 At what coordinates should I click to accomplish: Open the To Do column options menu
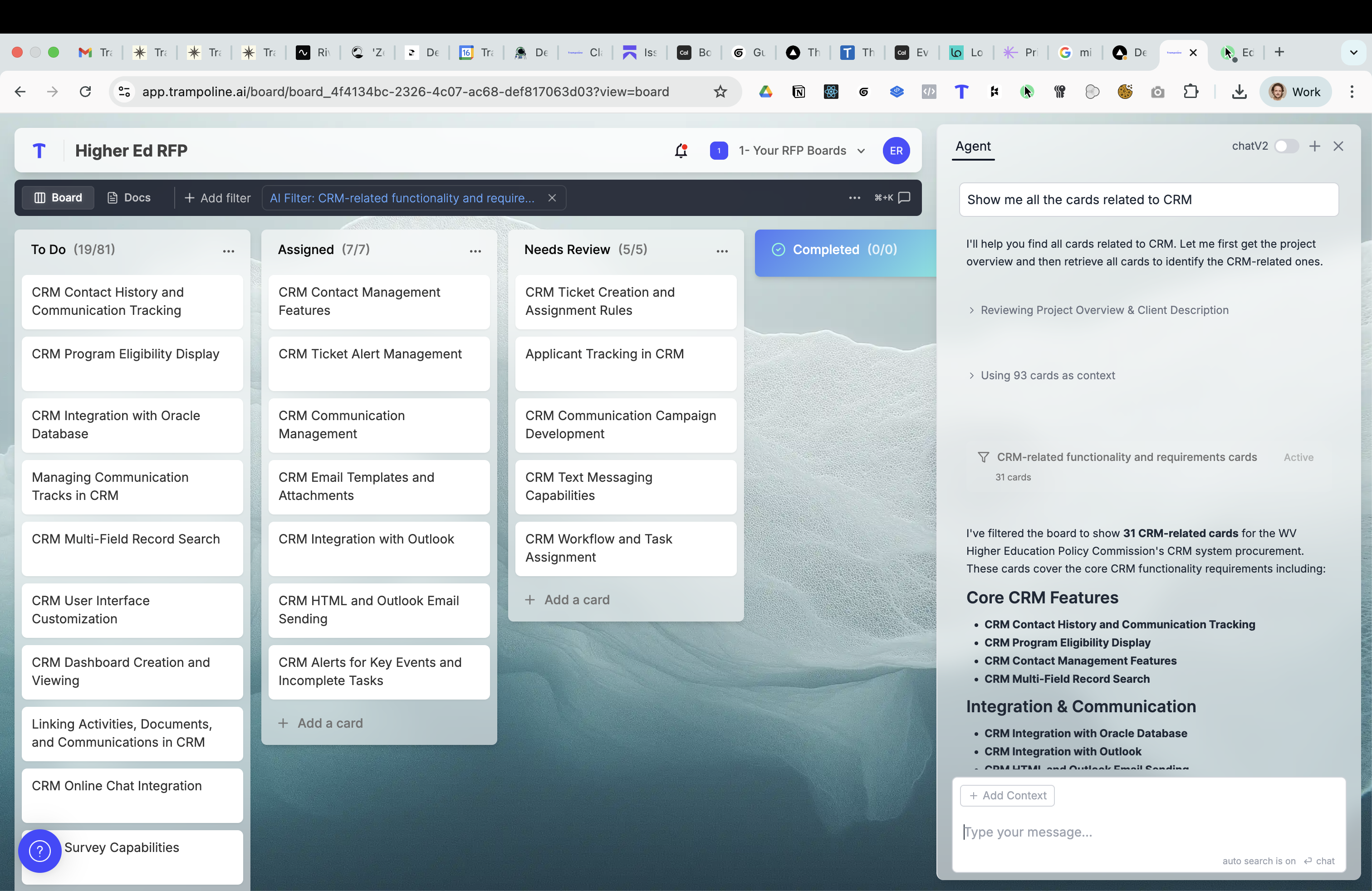tap(228, 251)
